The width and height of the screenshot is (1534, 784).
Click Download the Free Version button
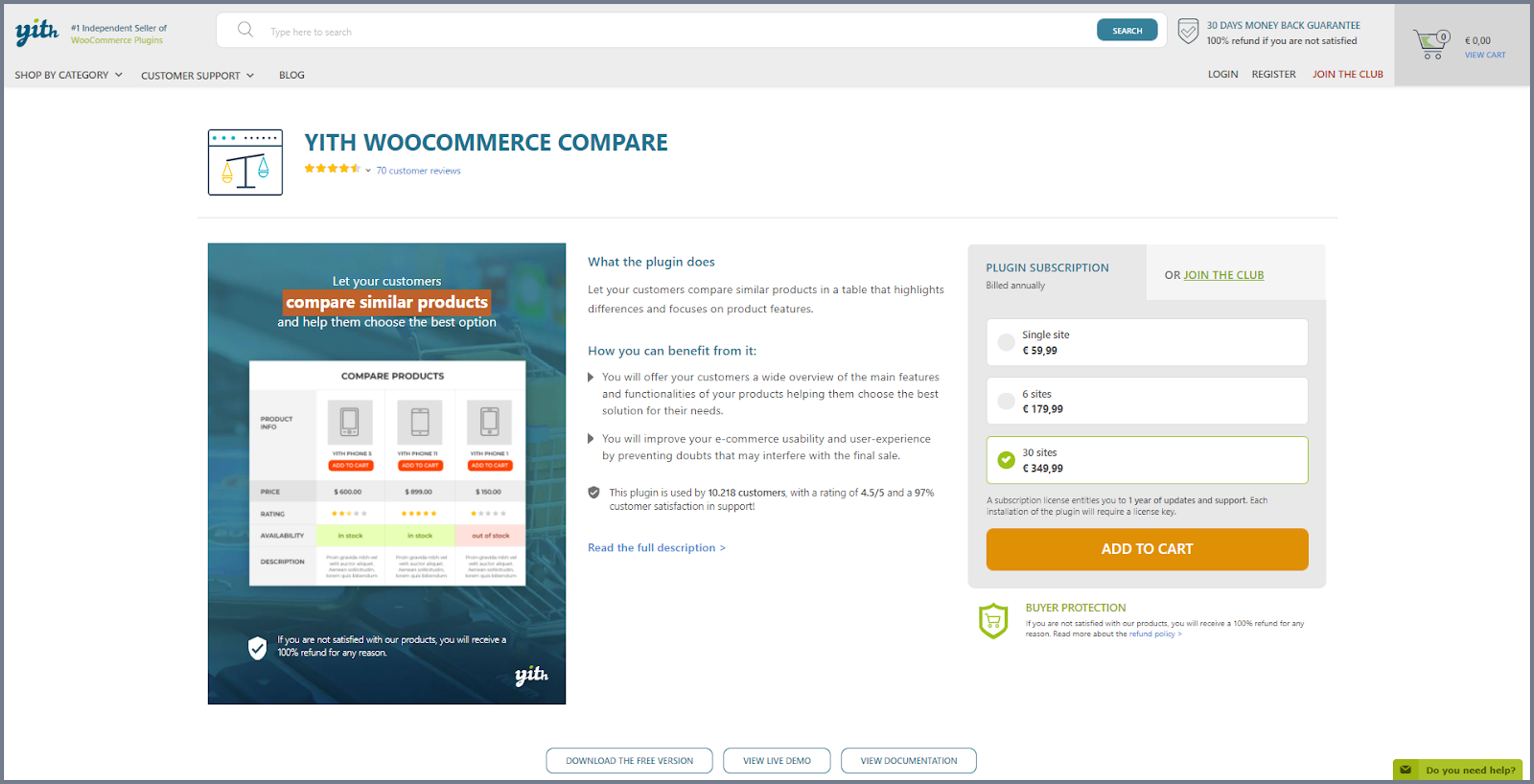pyautogui.click(x=629, y=760)
